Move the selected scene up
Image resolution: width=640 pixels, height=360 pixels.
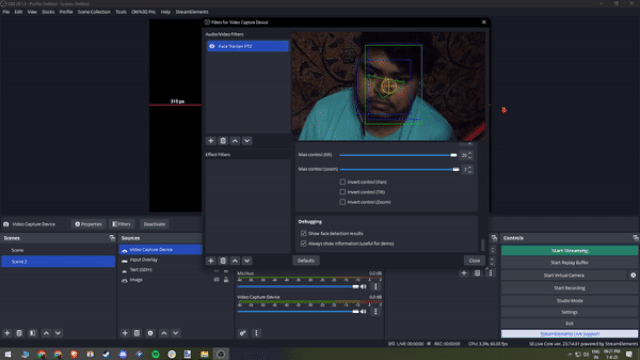point(46,333)
